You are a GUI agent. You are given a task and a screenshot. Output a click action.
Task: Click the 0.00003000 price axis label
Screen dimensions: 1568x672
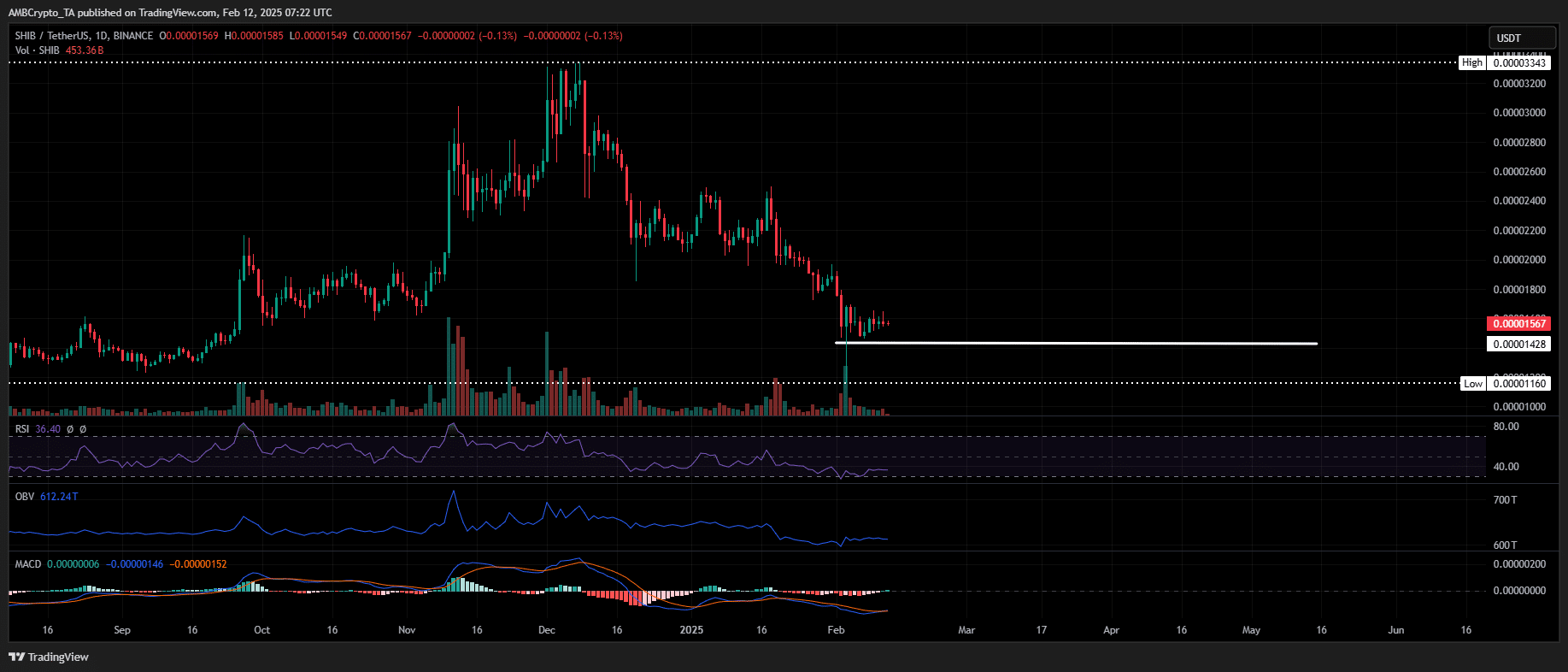tap(1519, 113)
